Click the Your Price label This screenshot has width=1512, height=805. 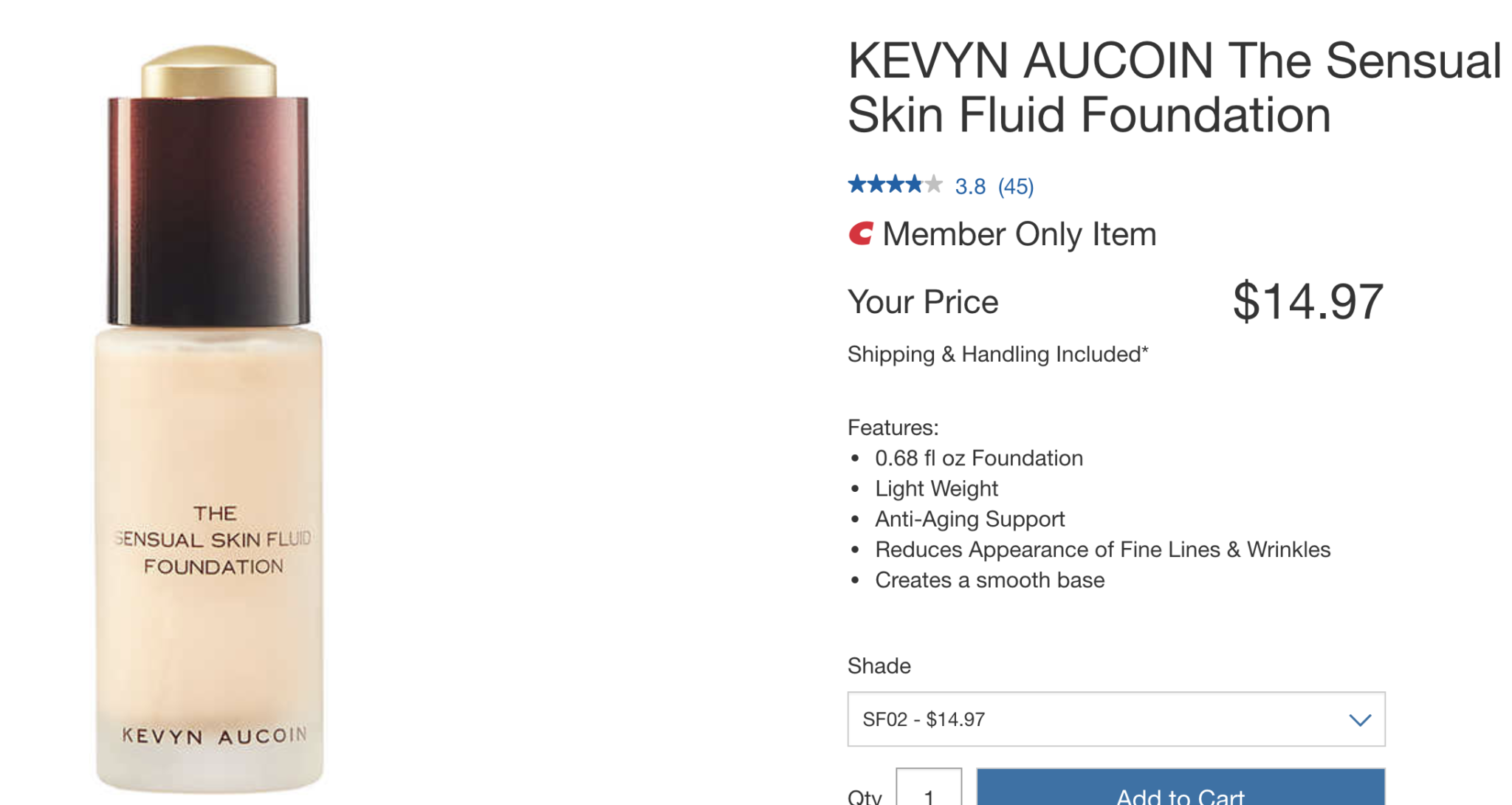click(x=923, y=302)
